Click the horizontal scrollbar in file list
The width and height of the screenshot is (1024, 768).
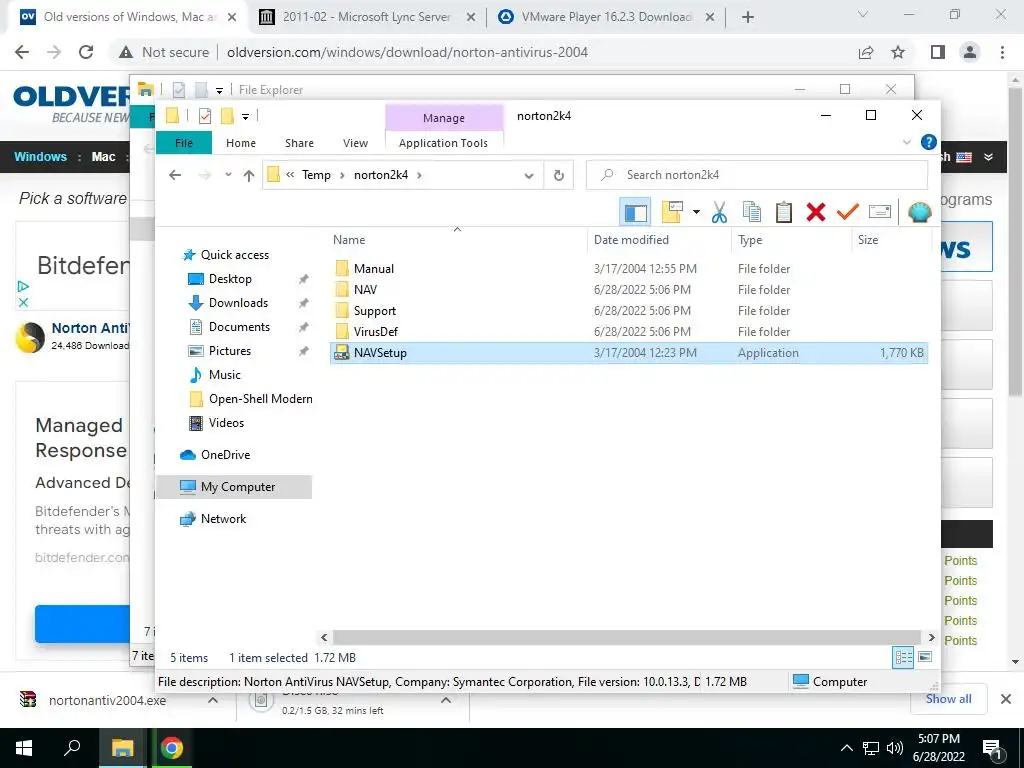(x=626, y=637)
